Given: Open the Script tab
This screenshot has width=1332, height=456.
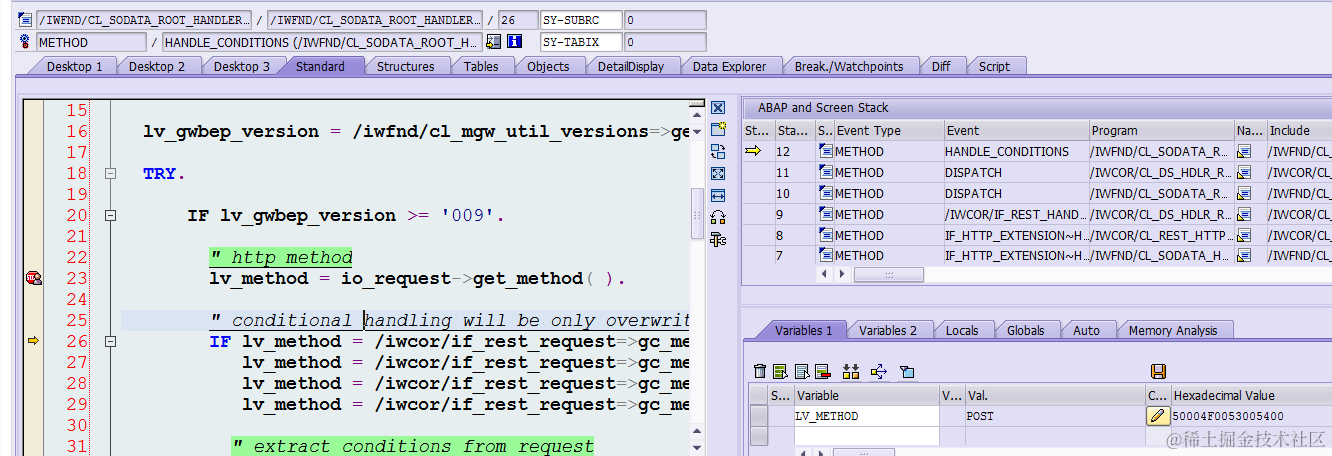Looking at the screenshot, I should coord(994,66).
